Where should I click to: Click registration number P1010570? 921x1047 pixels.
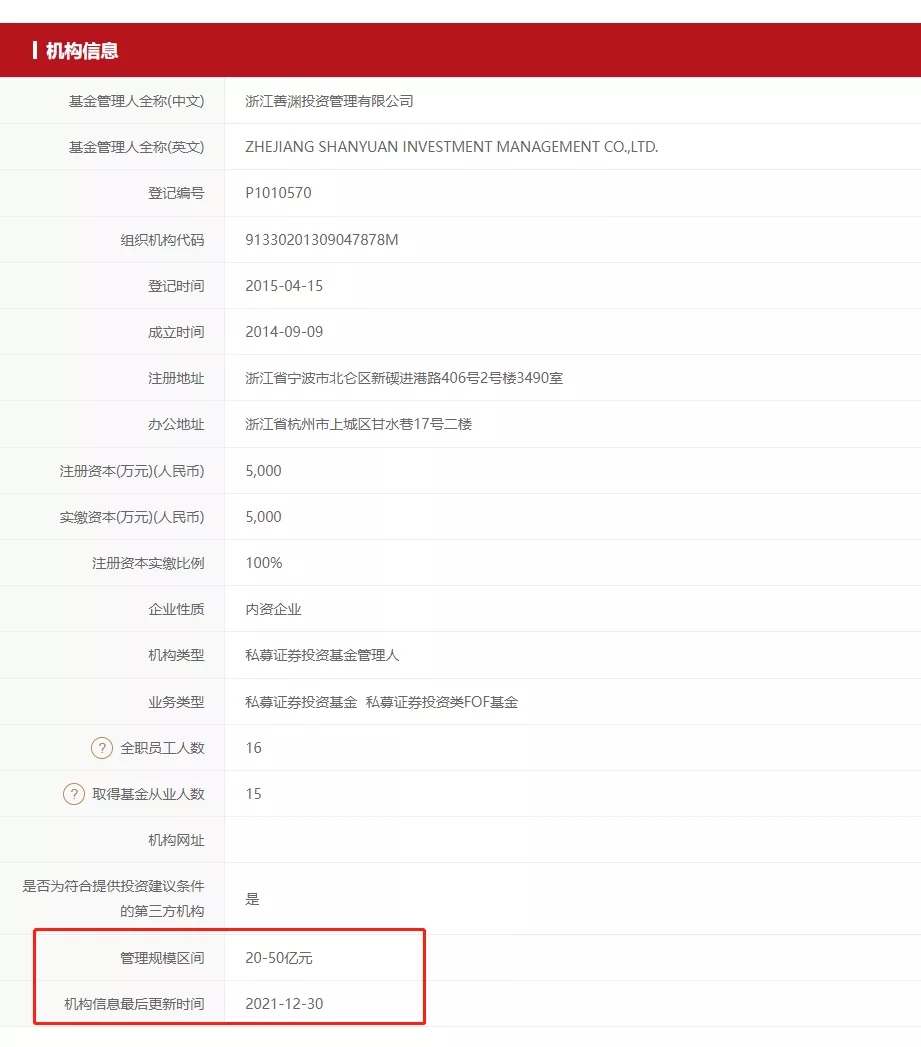[279, 193]
